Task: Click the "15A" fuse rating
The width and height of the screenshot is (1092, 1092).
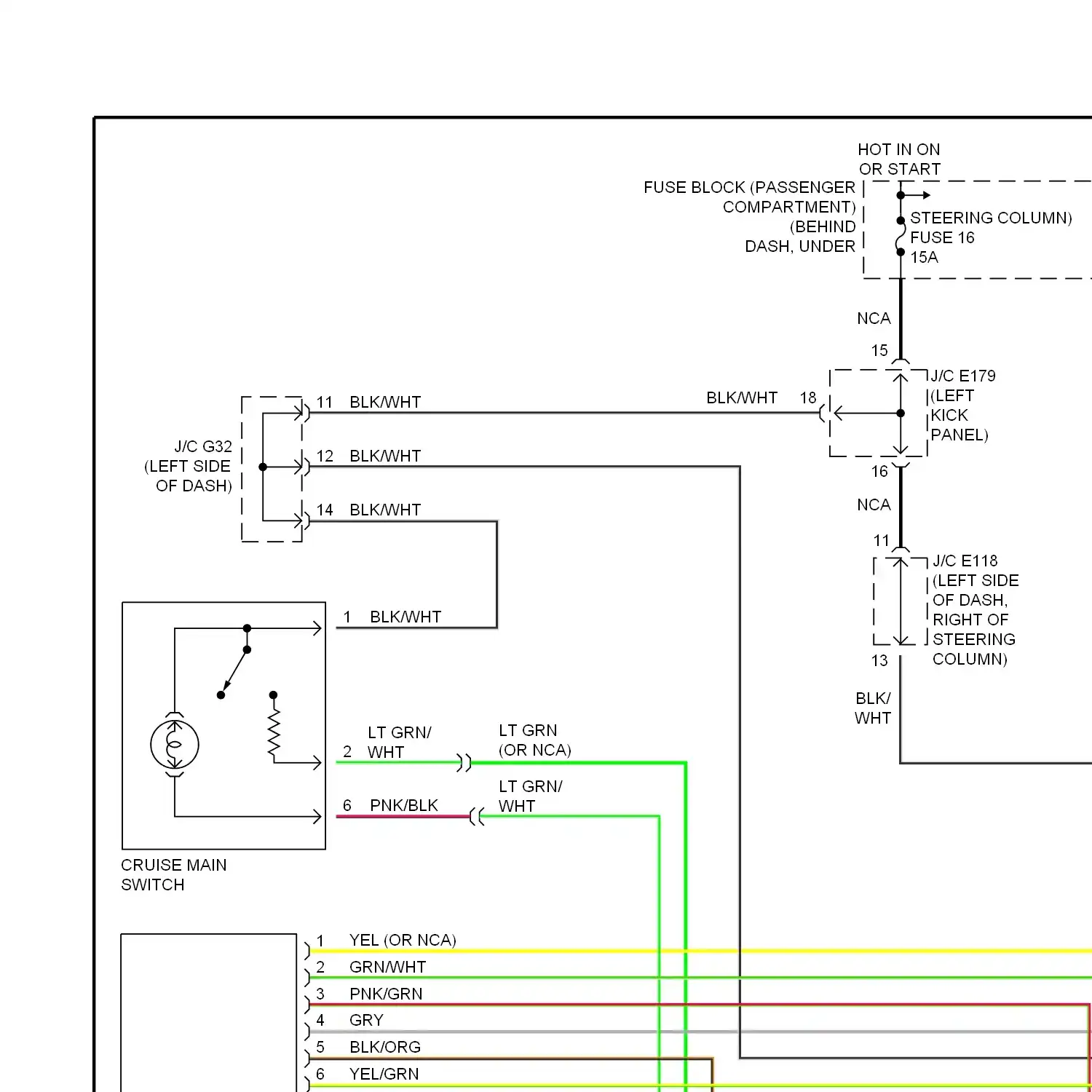Action: click(x=924, y=257)
